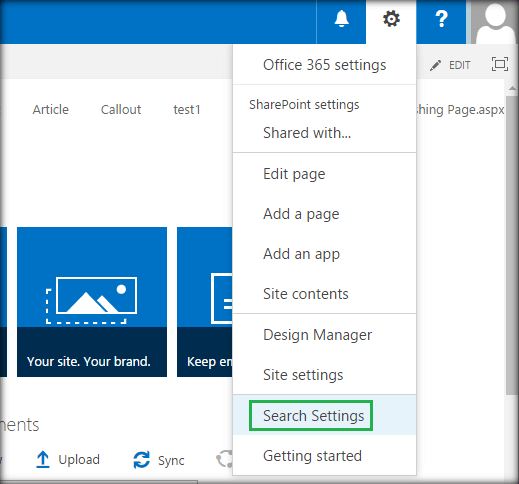Image resolution: width=519 pixels, height=484 pixels.
Task: Click the Keep email tile
Action: pos(205,302)
